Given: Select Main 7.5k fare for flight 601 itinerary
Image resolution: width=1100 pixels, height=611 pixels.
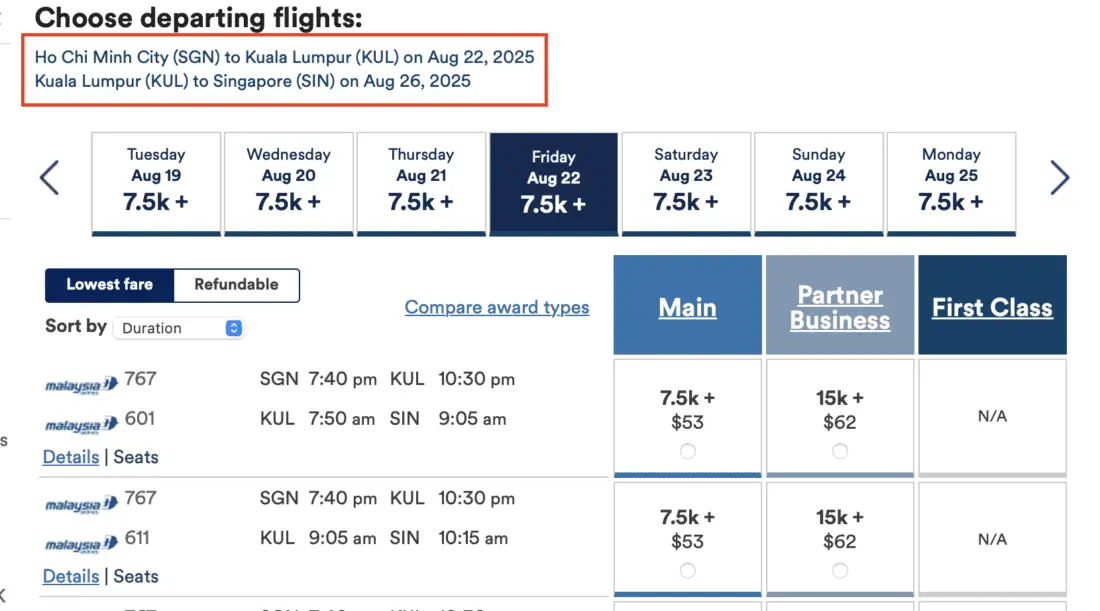Looking at the screenshot, I should click(688, 452).
